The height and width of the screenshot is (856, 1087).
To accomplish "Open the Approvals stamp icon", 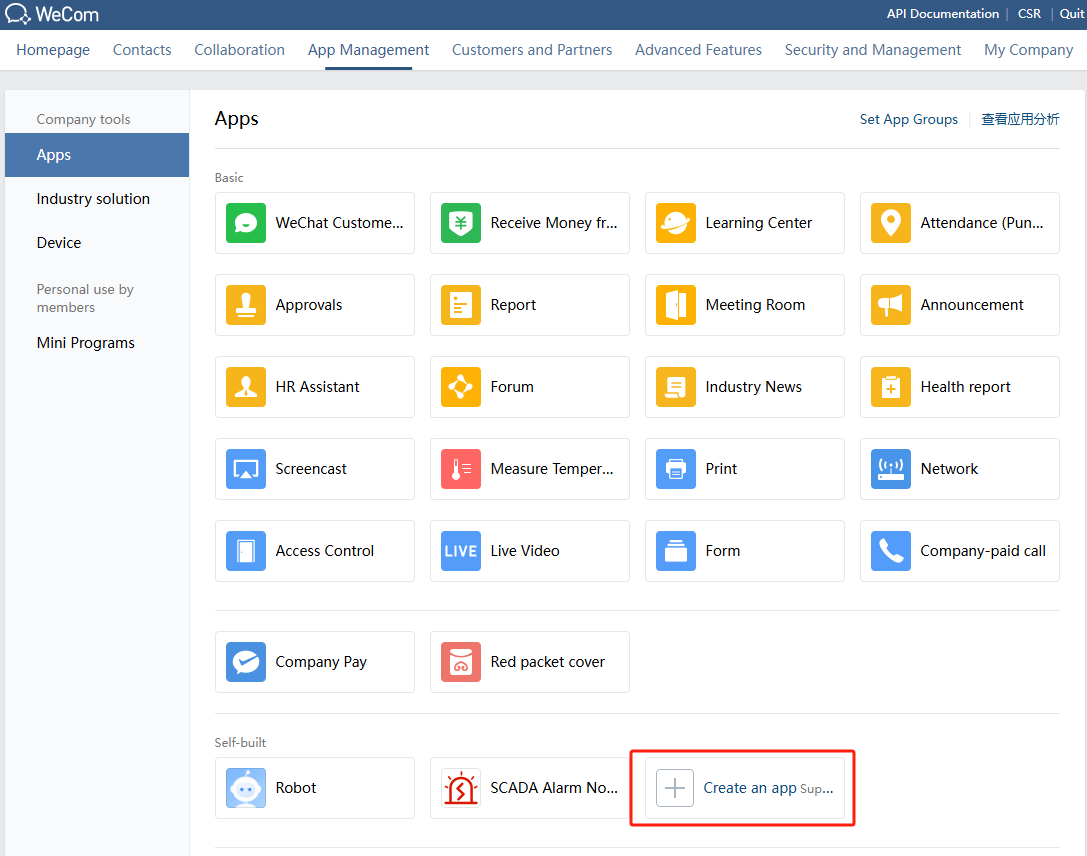I will [x=245, y=305].
